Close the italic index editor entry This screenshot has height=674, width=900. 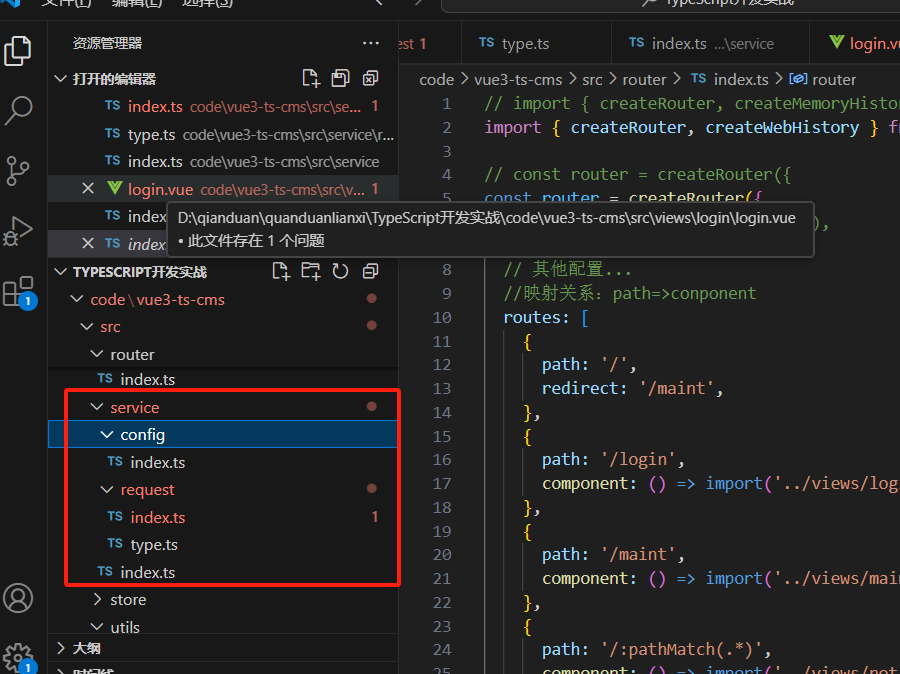88,243
